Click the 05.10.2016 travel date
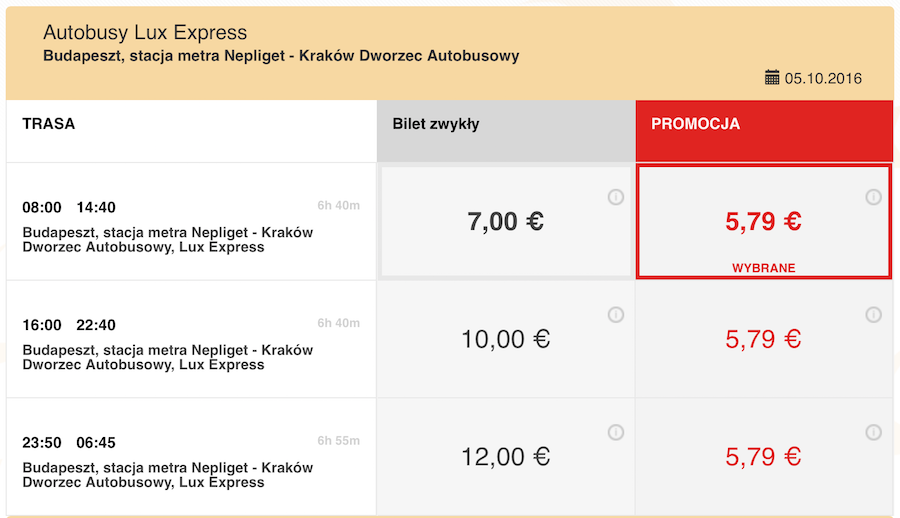The height and width of the screenshot is (518, 900). click(823, 78)
